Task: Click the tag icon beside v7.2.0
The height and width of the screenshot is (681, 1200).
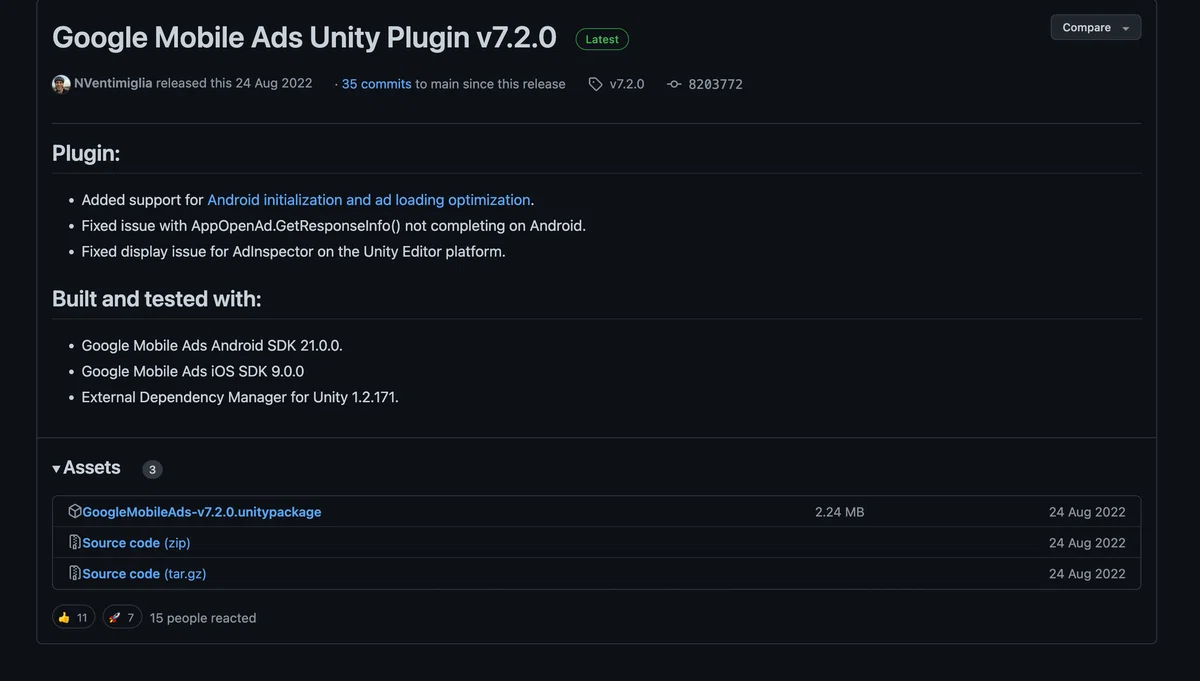Action: tap(596, 84)
